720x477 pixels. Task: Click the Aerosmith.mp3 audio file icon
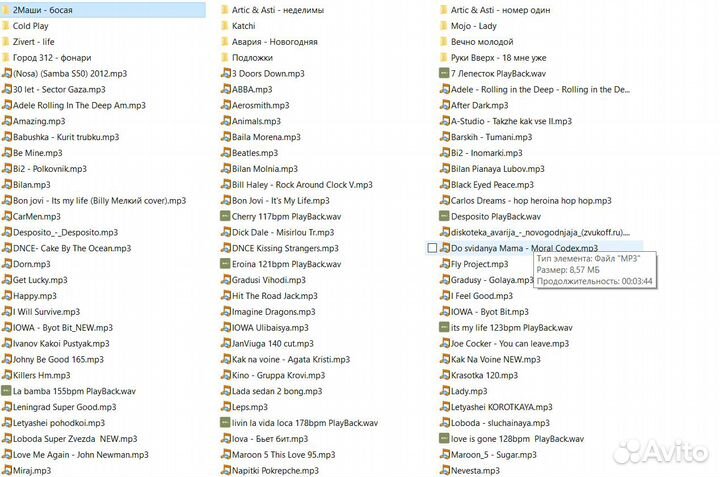[x=225, y=105]
